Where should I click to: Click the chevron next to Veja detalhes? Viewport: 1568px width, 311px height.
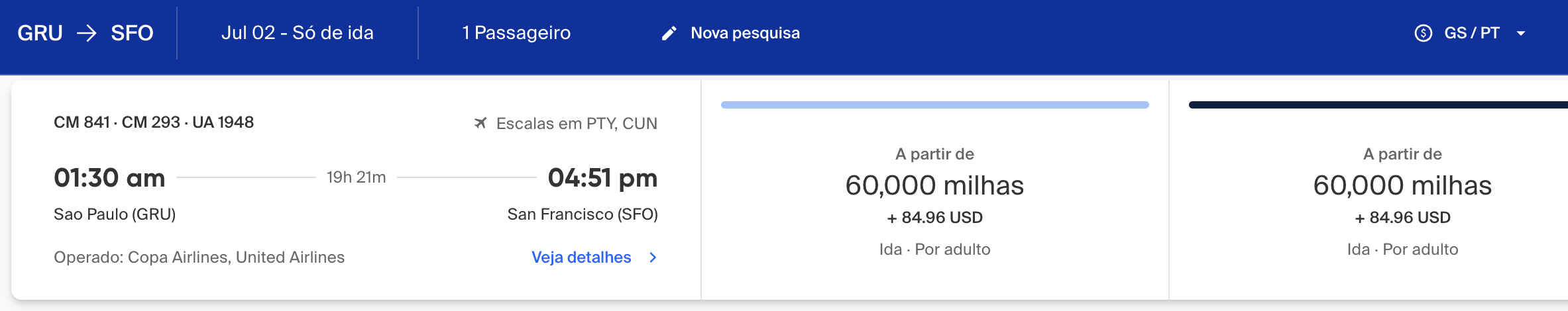click(653, 257)
